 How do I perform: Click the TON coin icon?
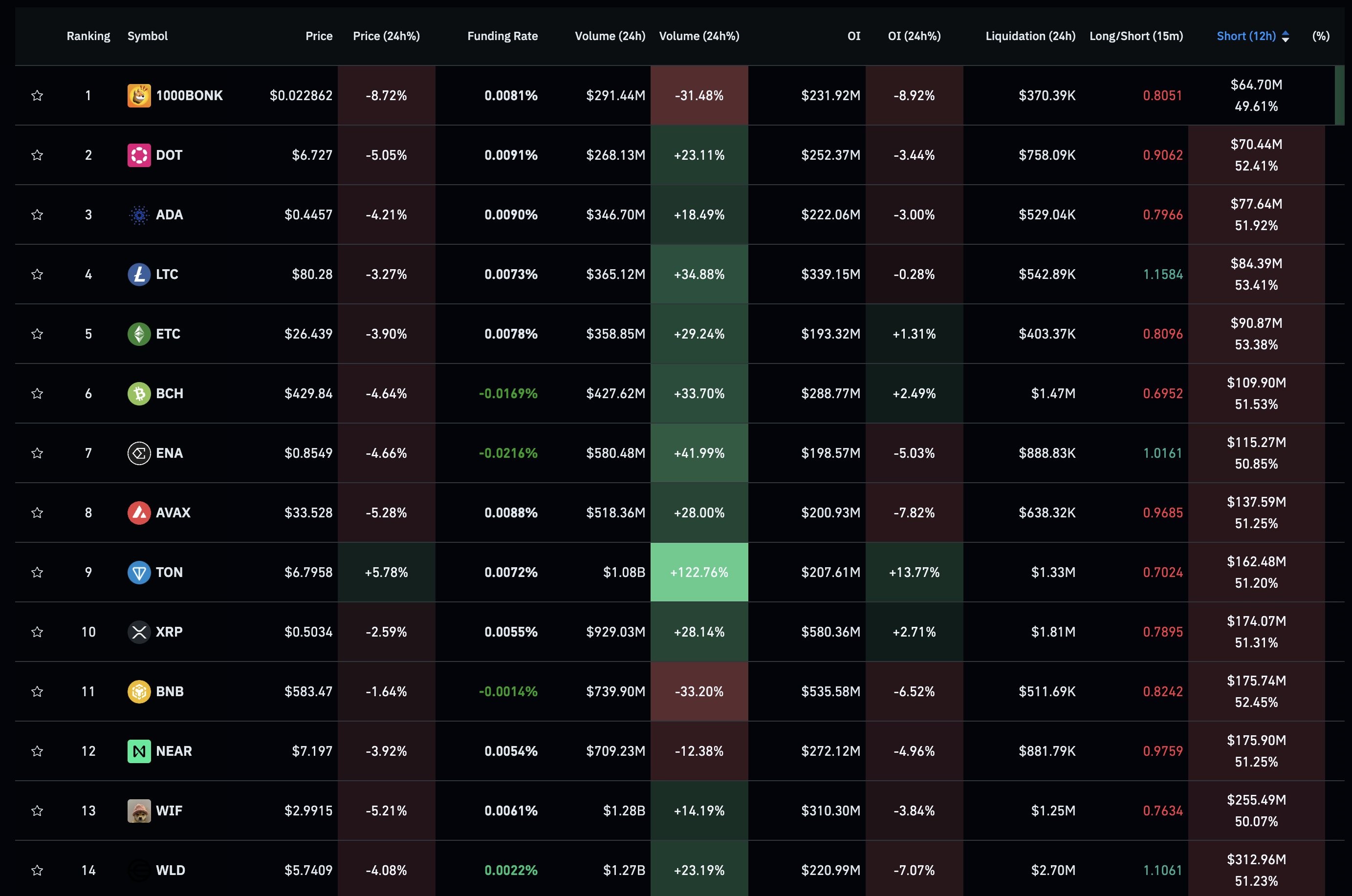coord(139,572)
